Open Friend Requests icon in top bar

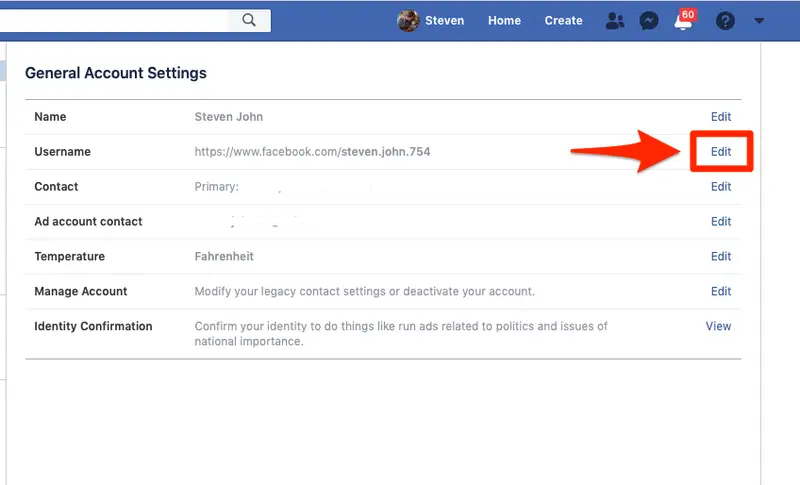[x=616, y=21]
